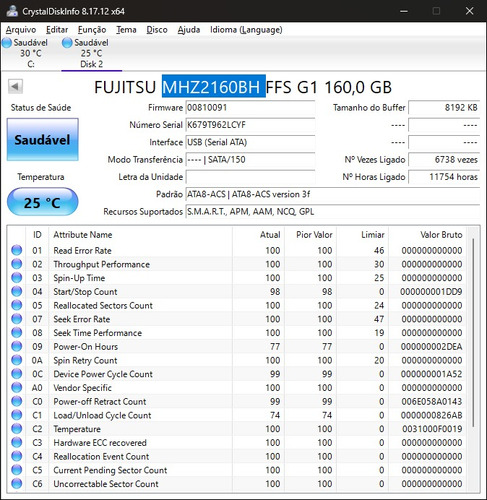This screenshot has height=500, width=487.
Task: Click raw value 0031000F0019
Action: point(432,429)
